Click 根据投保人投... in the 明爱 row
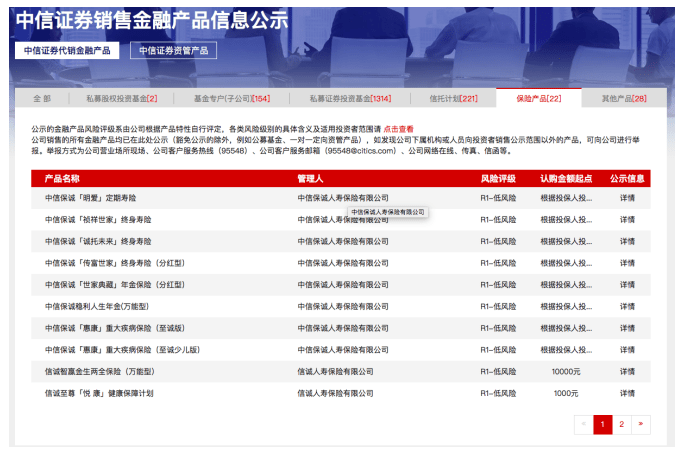681x461 pixels. click(x=566, y=198)
